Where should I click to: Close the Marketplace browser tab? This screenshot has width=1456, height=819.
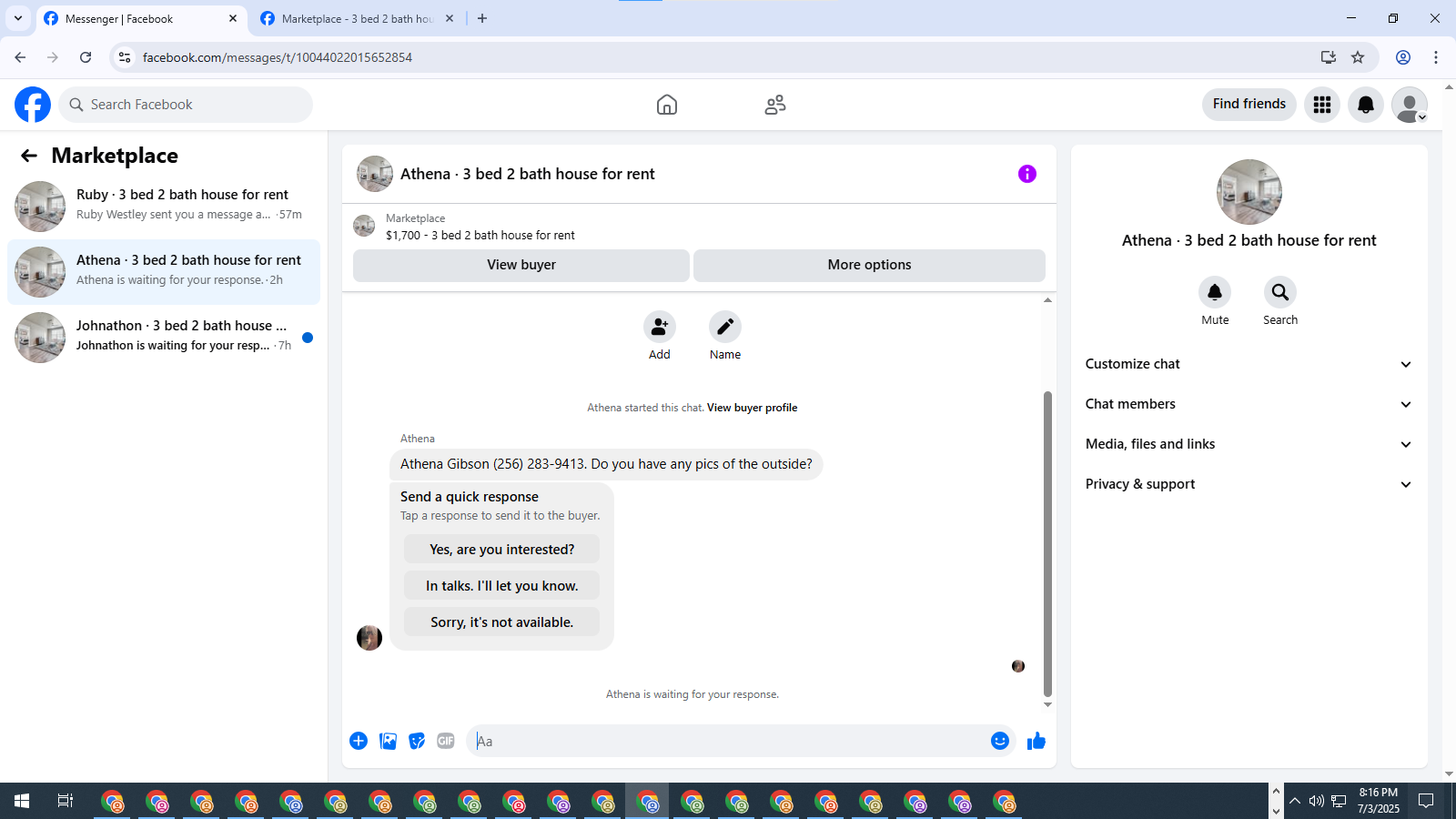coord(450,18)
